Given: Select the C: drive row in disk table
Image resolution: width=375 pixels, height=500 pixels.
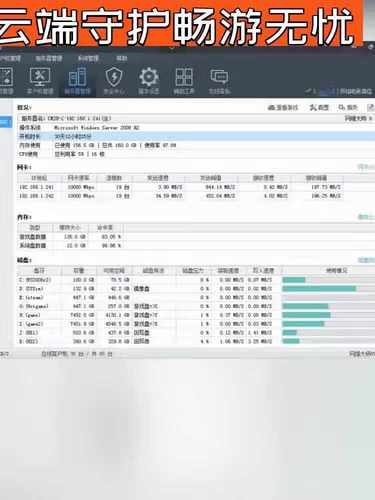Looking at the screenshot, I should coord(196,280).
